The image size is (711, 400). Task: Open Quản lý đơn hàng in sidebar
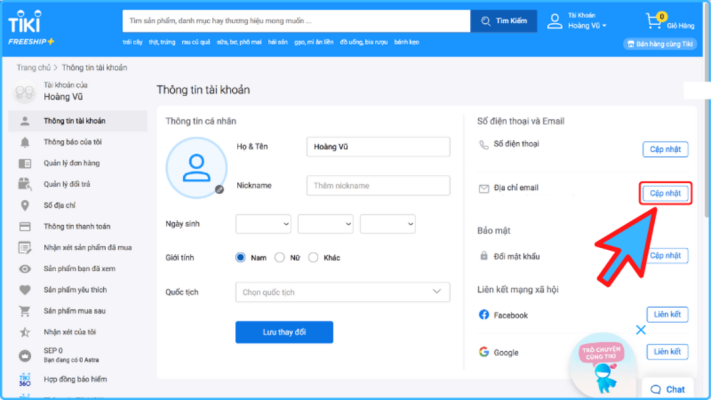72,163
